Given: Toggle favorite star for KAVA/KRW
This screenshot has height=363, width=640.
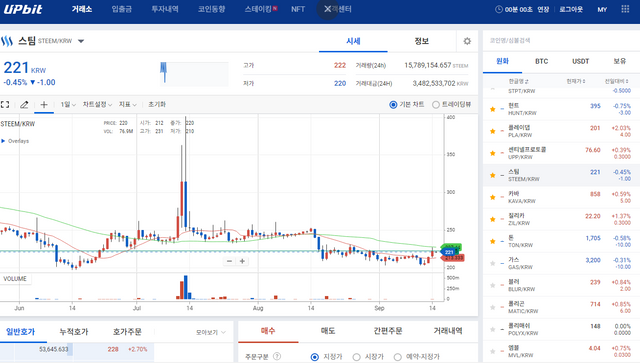Looking at the screenshot, I should (x=493, y=197).
